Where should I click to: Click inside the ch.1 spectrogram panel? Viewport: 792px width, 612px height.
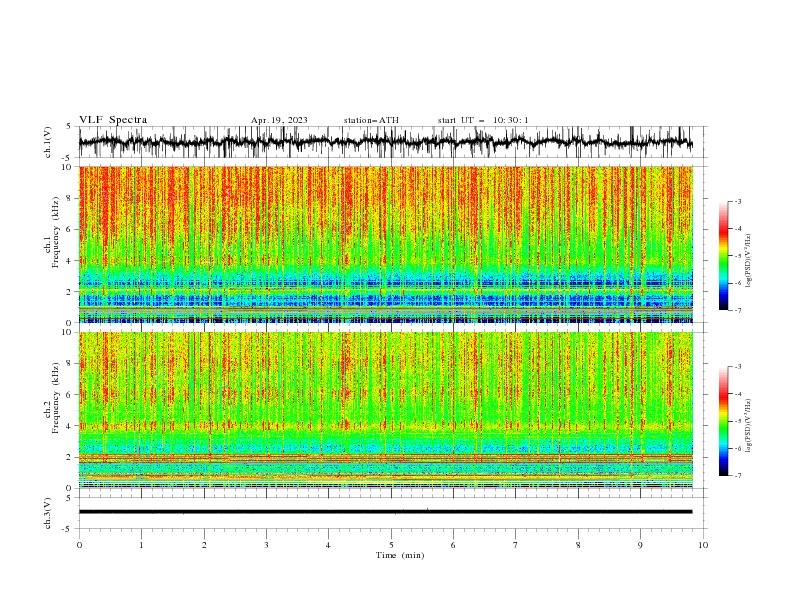click(x=386, y=244)
